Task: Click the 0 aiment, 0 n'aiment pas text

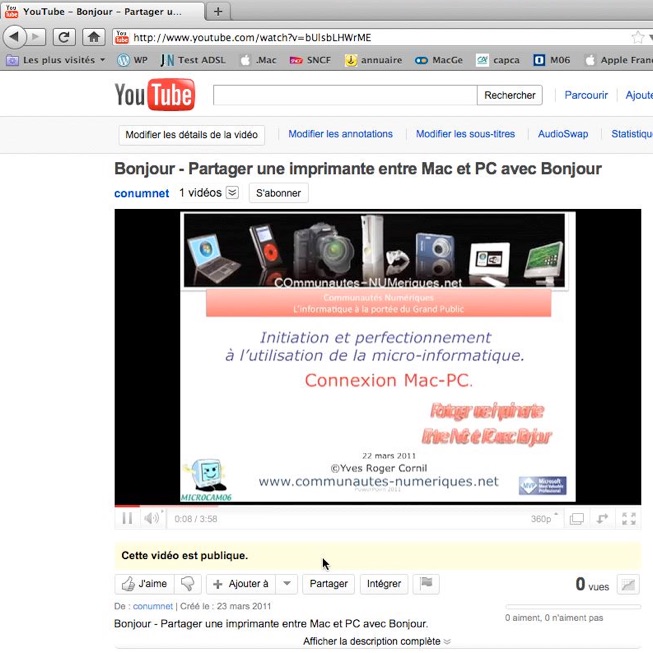Action: pyautogui.click(x=554, y=618)
